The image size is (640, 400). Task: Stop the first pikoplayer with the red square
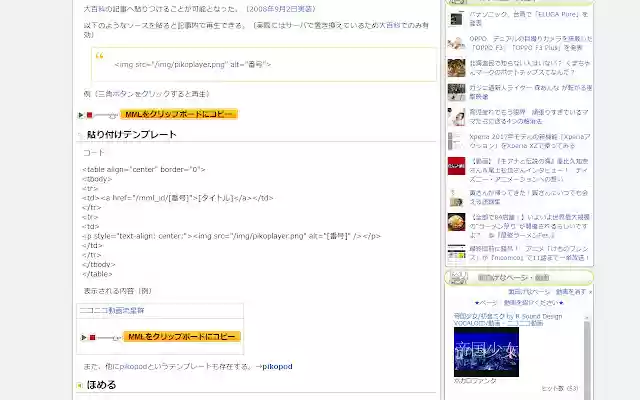[x=89, y=115]
